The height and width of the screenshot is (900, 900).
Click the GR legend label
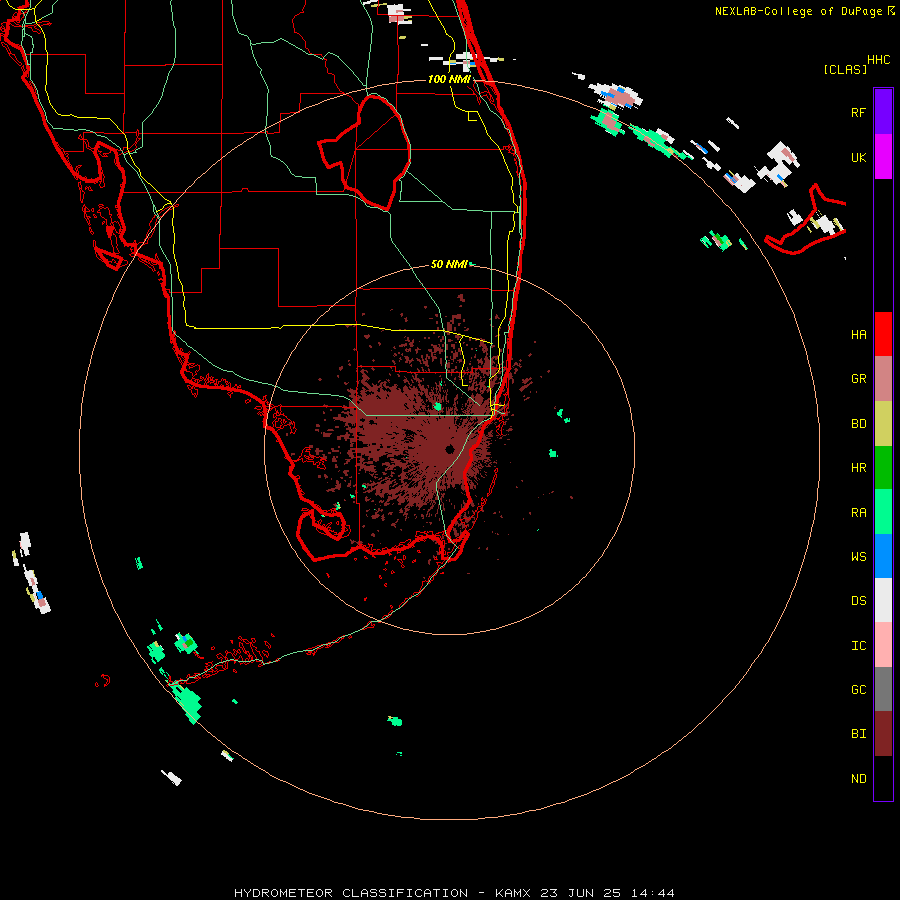point(858,379)
